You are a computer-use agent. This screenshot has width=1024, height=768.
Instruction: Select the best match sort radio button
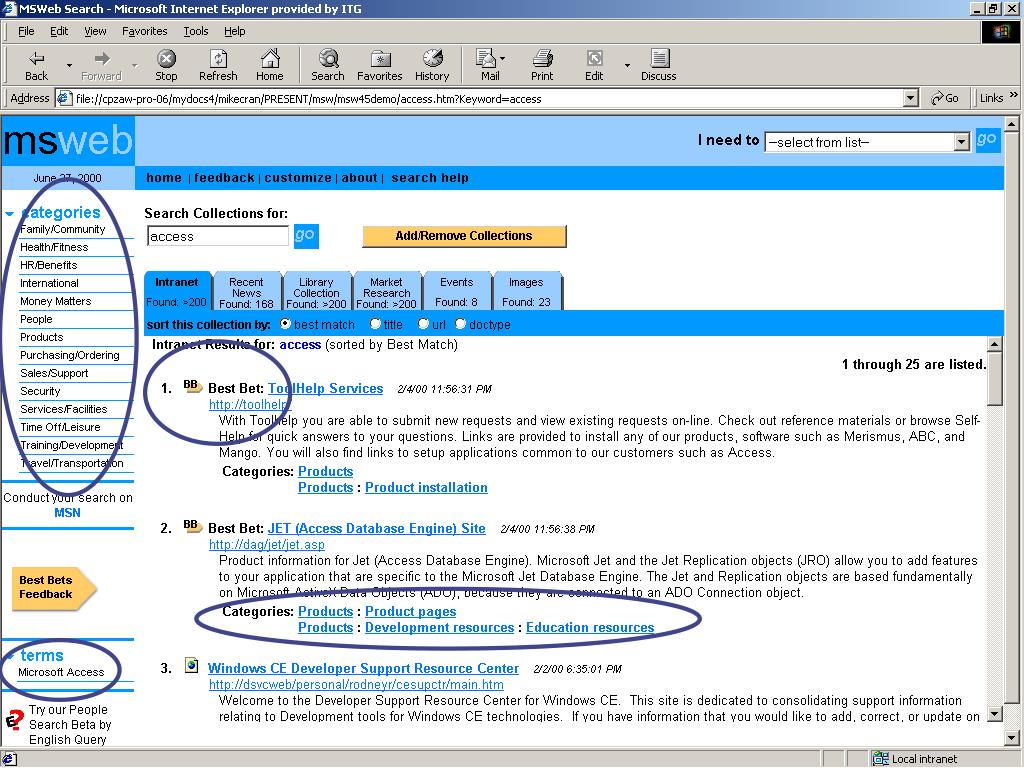coord(285,324)
